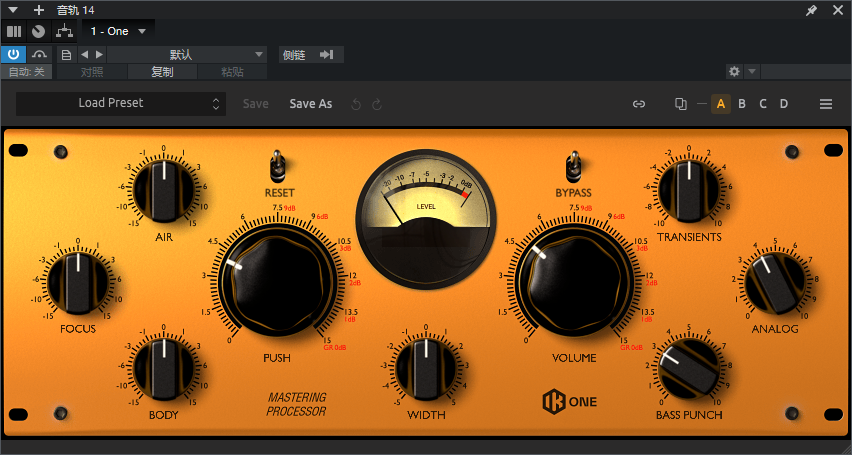Click the FOCUS knob
The width and height of the screenshot is (852, 455).
(x=78, y=283)
